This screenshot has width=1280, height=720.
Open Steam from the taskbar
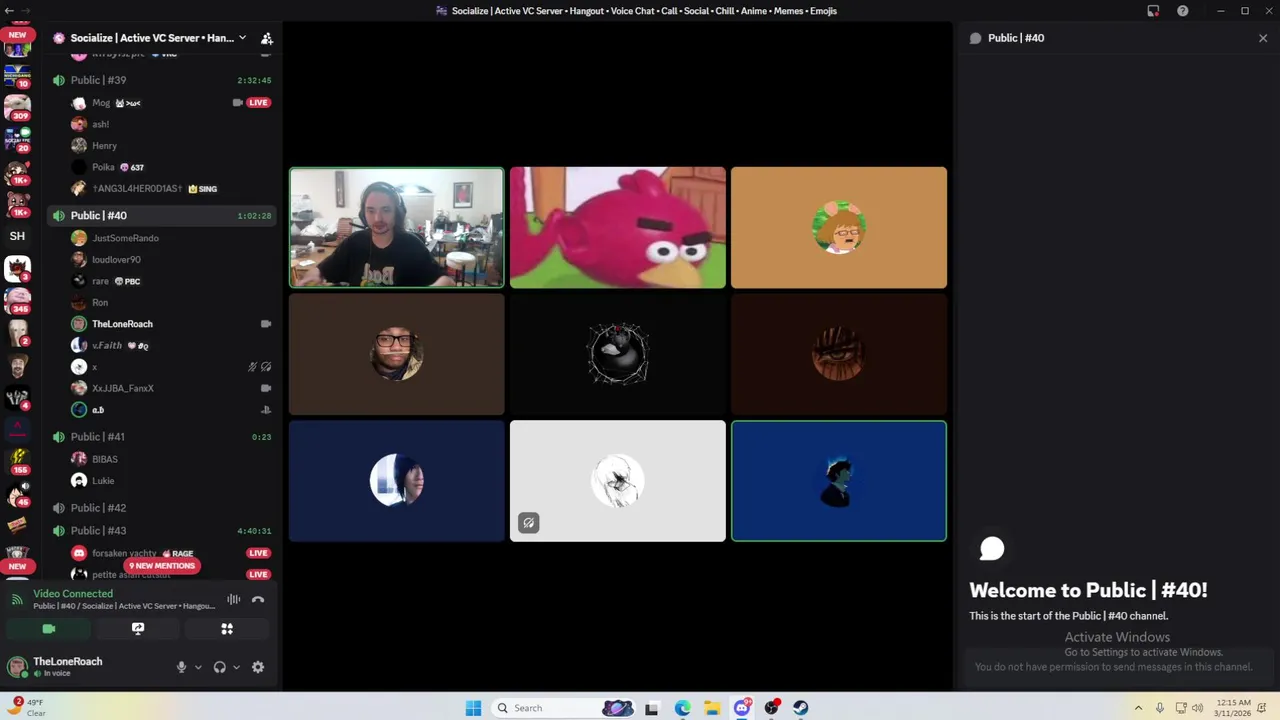point(801,708)
